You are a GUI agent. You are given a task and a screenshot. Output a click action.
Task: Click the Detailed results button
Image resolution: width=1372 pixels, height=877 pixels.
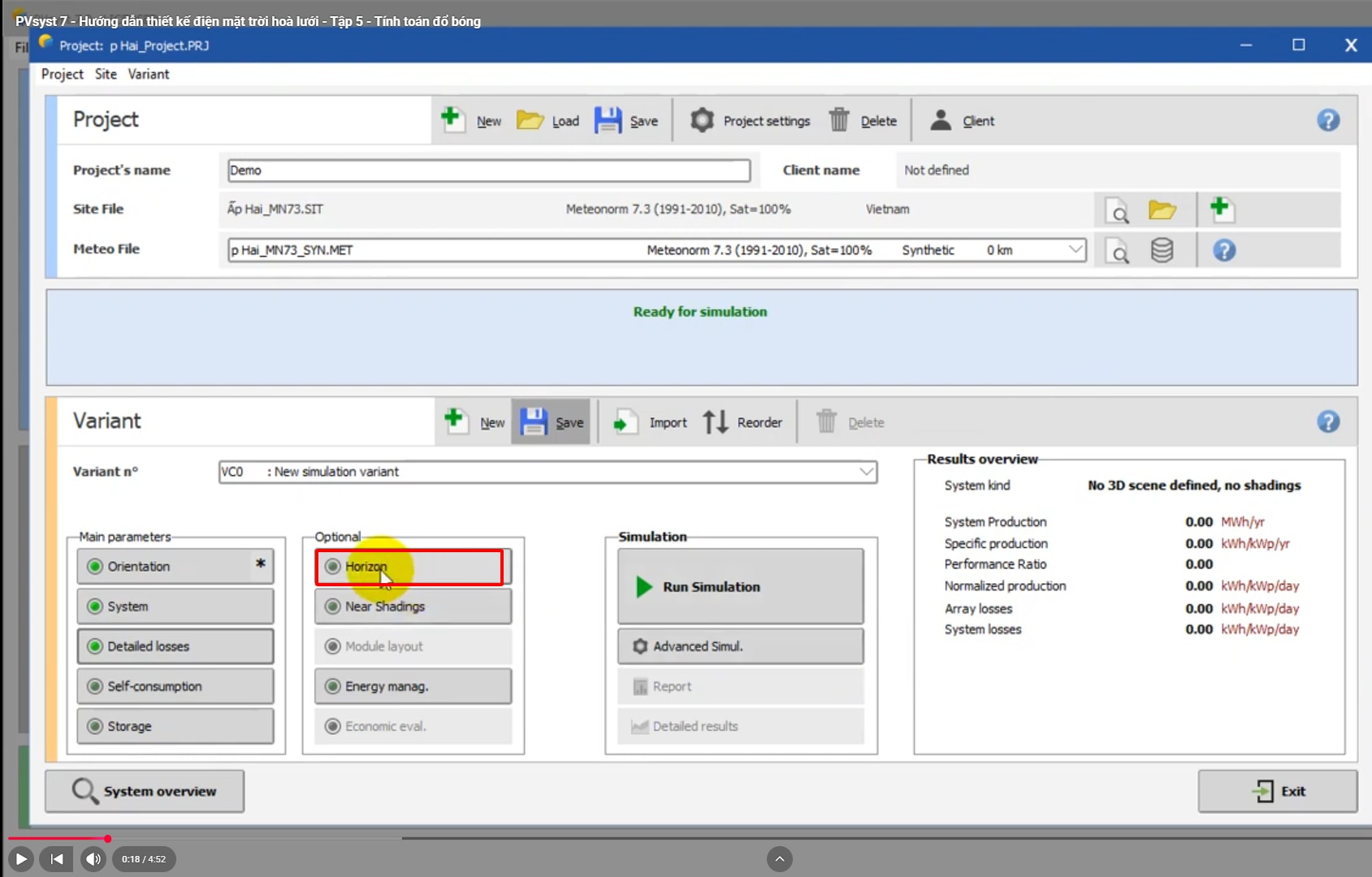(741, 726)
